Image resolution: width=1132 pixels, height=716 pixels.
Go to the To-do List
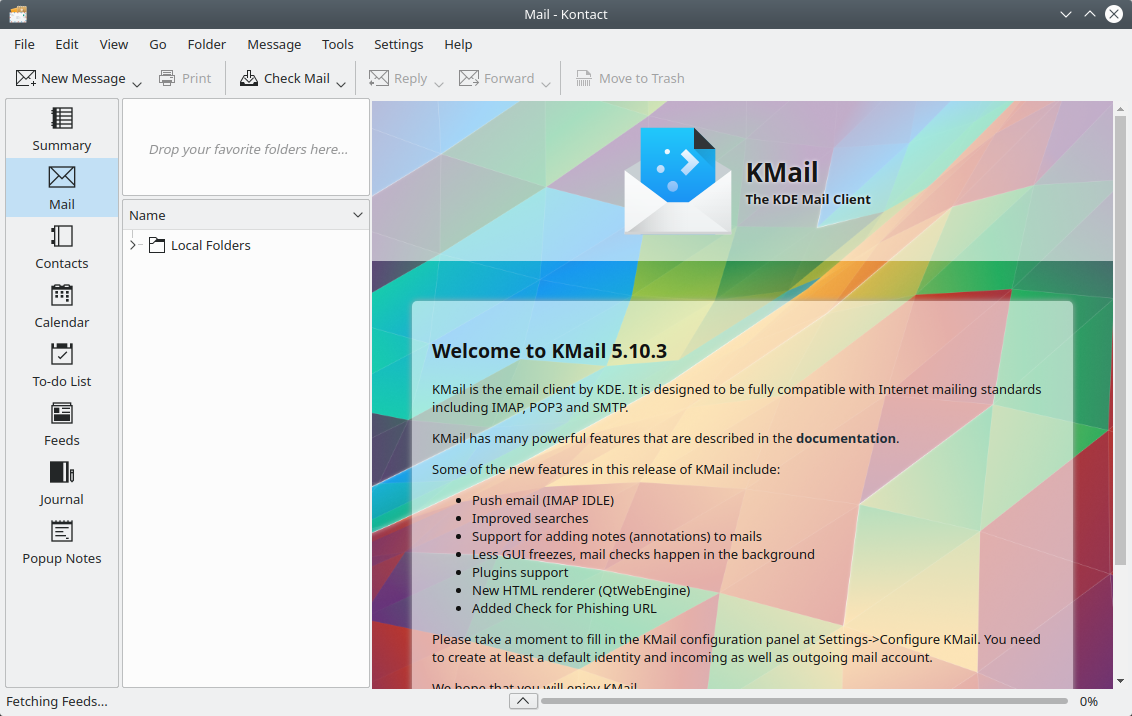pyautogui.click(x=62, y=365)
